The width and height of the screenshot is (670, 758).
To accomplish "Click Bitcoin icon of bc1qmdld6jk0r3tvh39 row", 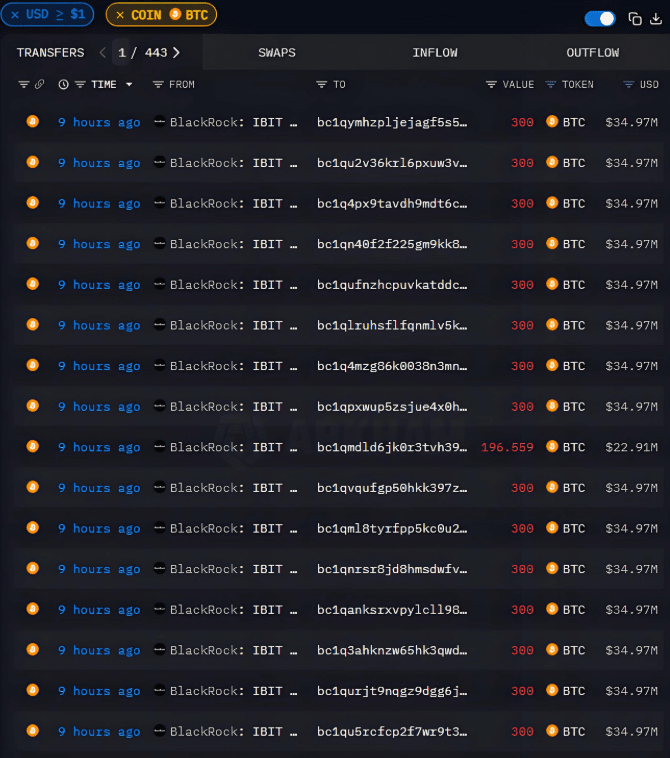I will 33,446.
